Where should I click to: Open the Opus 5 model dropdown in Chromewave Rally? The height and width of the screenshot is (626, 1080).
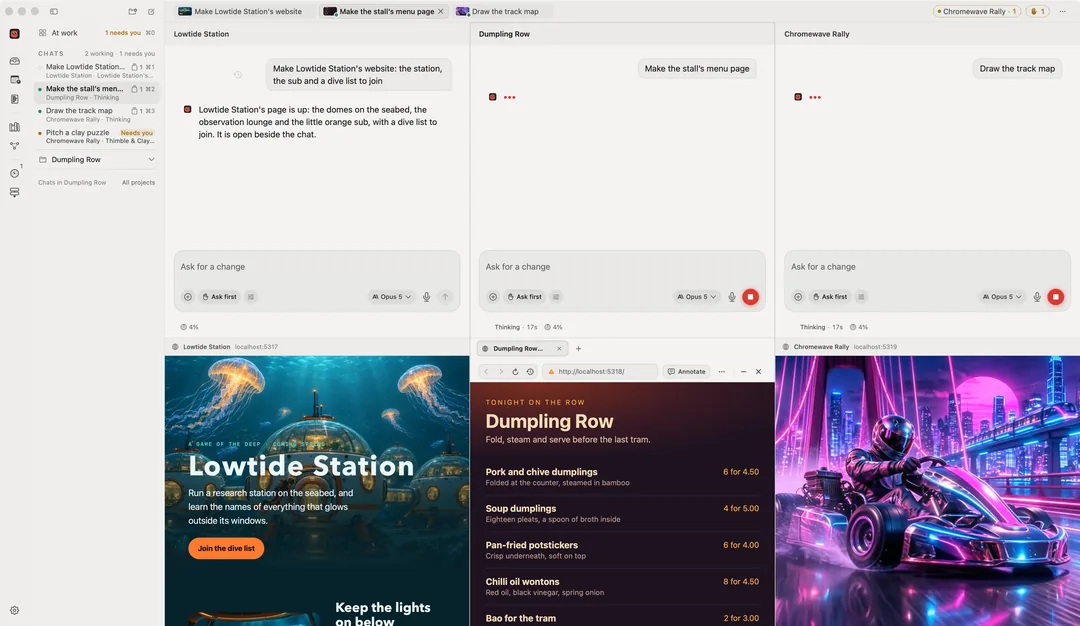click(x=1001, y=297)
